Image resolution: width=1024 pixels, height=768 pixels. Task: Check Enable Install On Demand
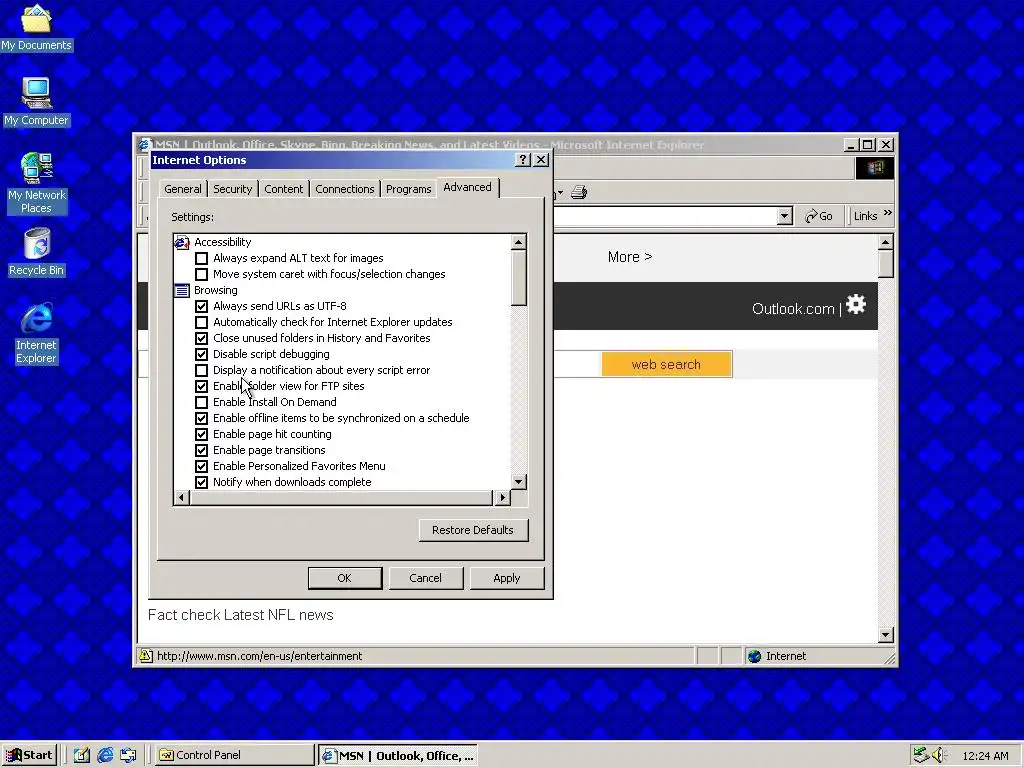click(202, 402)
